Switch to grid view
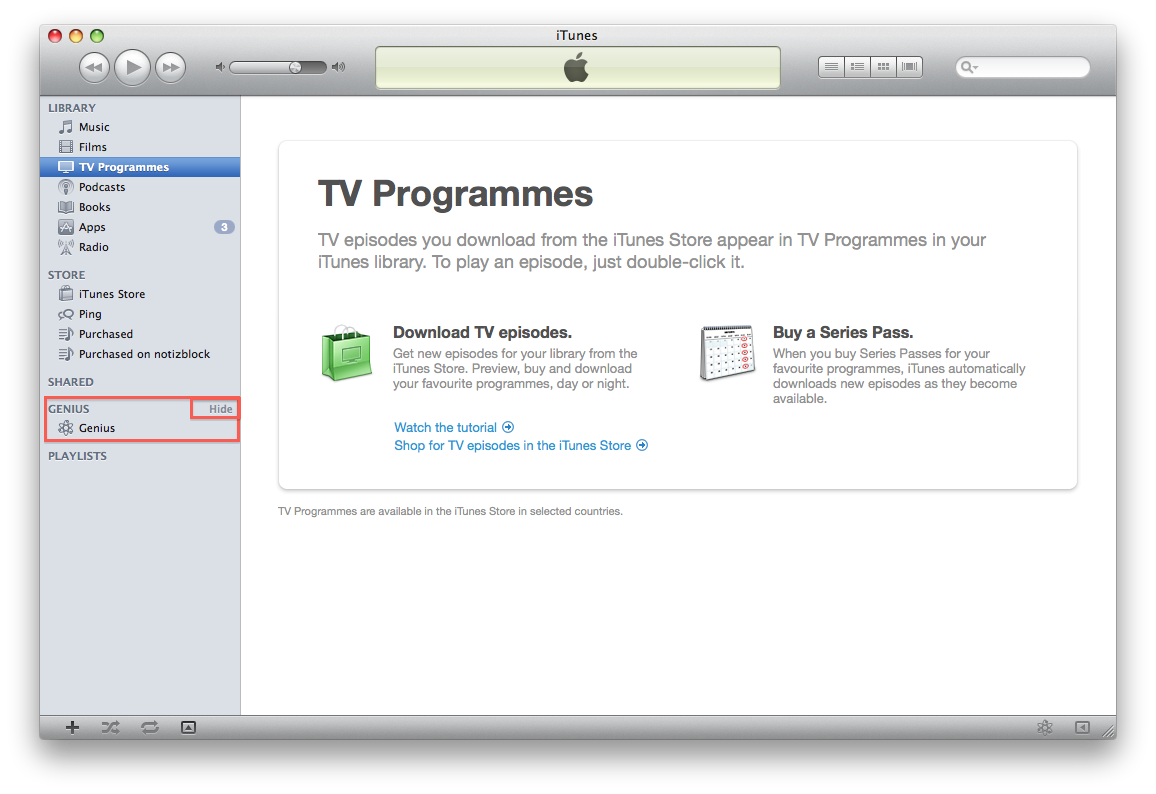1156x794 pixels. (x=883, y=67)
